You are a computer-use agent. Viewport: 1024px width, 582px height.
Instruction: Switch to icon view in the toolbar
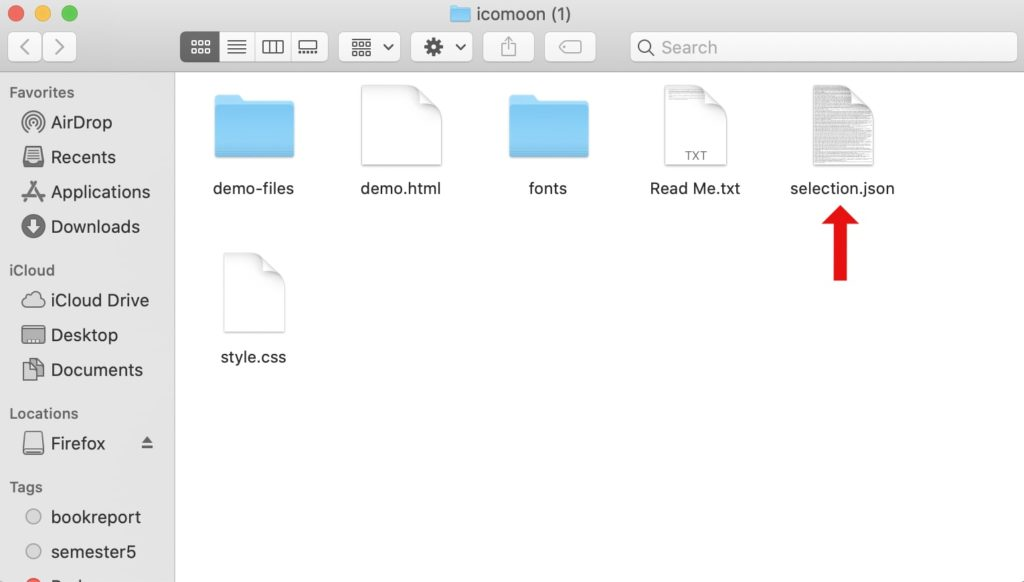pyautogui.click(x=199, y=46)
